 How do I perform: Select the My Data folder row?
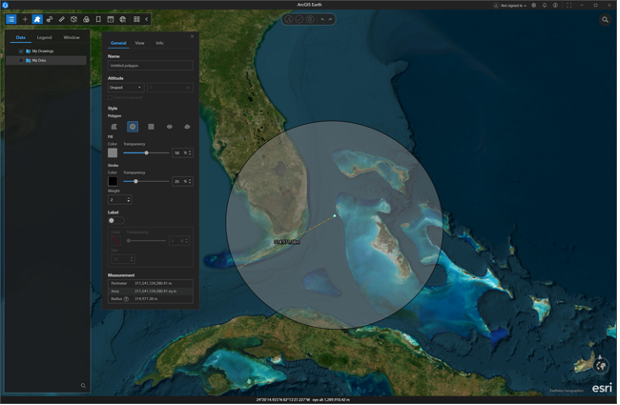pos(47,61)
